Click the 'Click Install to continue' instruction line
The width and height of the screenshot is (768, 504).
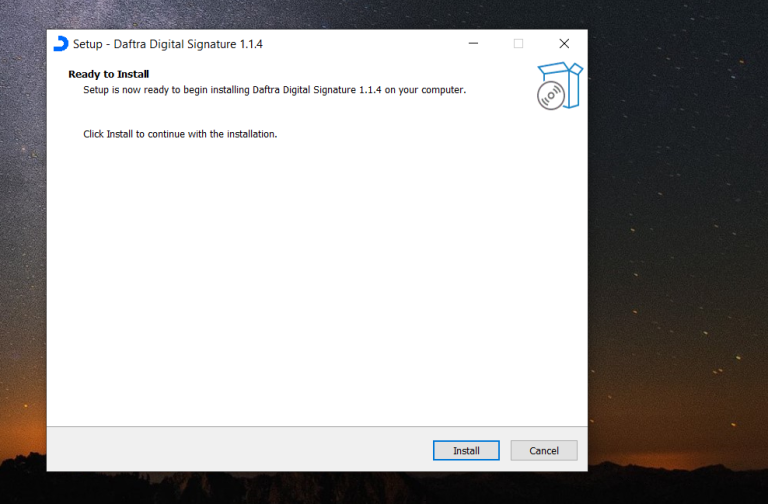tap(179, 133)
